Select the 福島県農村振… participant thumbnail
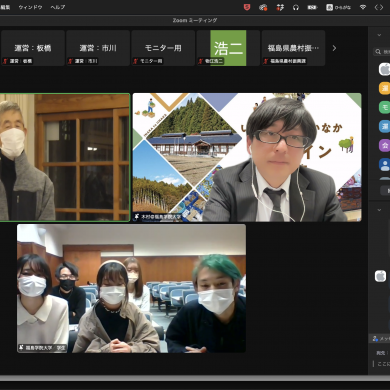Viewport: 390px width, 390px height. click(293, 48)
